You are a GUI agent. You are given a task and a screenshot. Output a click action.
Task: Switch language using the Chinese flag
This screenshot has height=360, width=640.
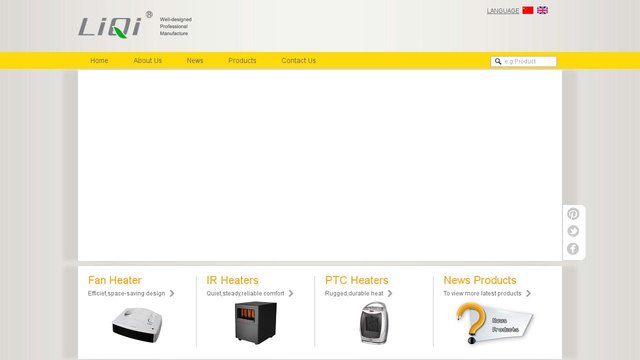(x=528, y=10)
